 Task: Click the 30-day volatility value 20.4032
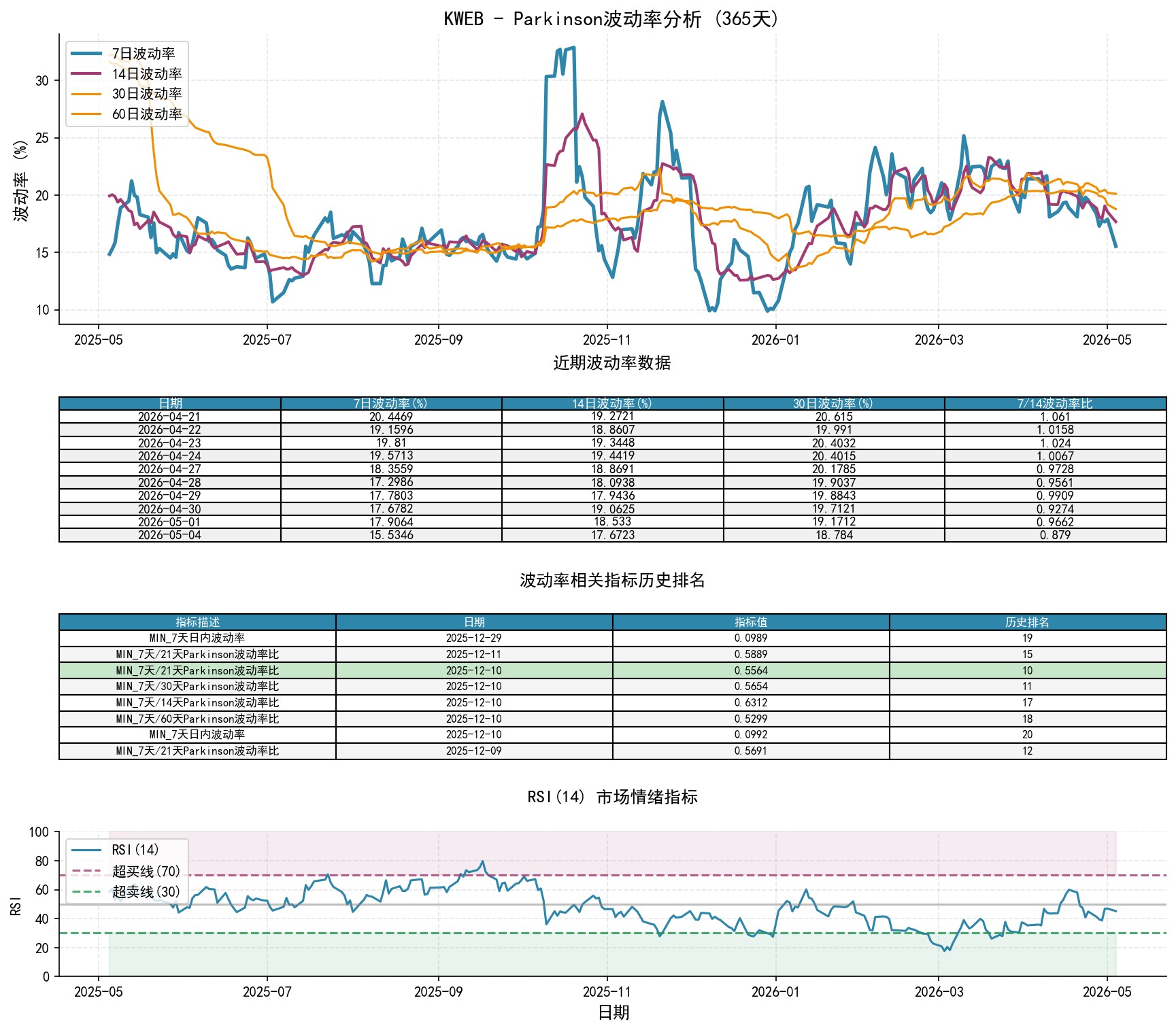(x=834, y=443)
